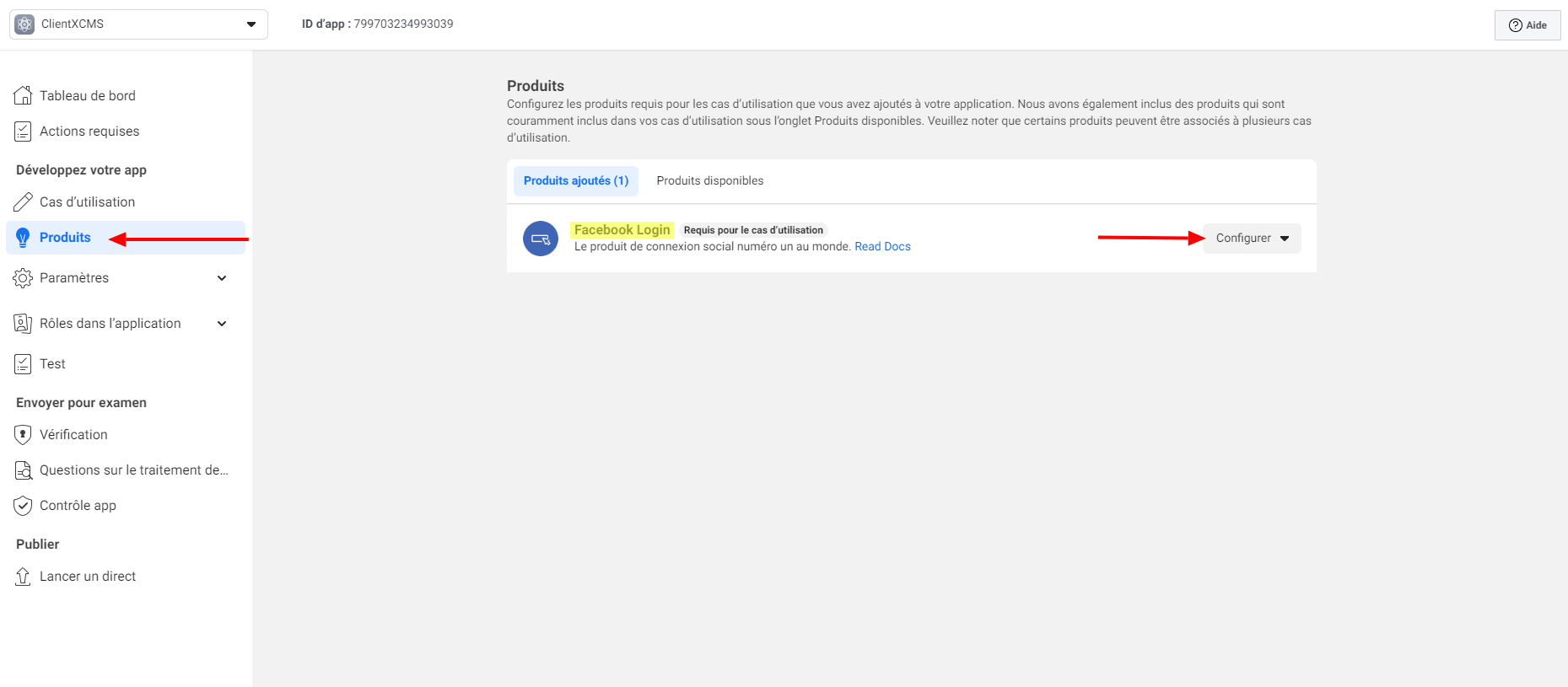This screenshot has width=1568, height=687.
Task: Click the Rôles dans l'application icon
Action: (23, 323)
